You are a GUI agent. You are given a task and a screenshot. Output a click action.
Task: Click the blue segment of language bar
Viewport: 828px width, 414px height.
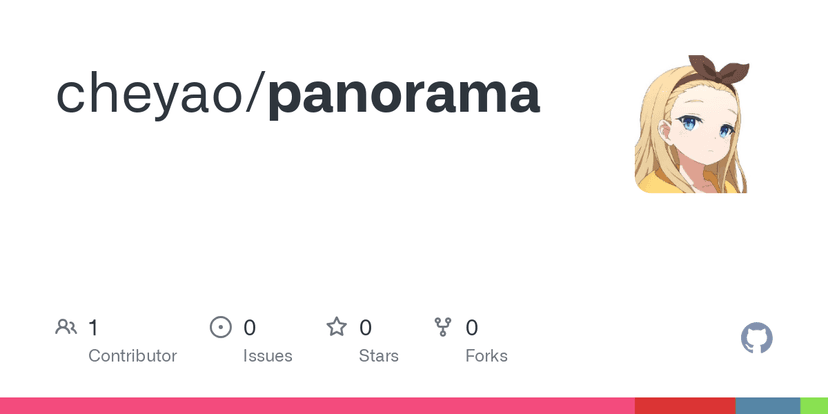[x=768, y=405]
